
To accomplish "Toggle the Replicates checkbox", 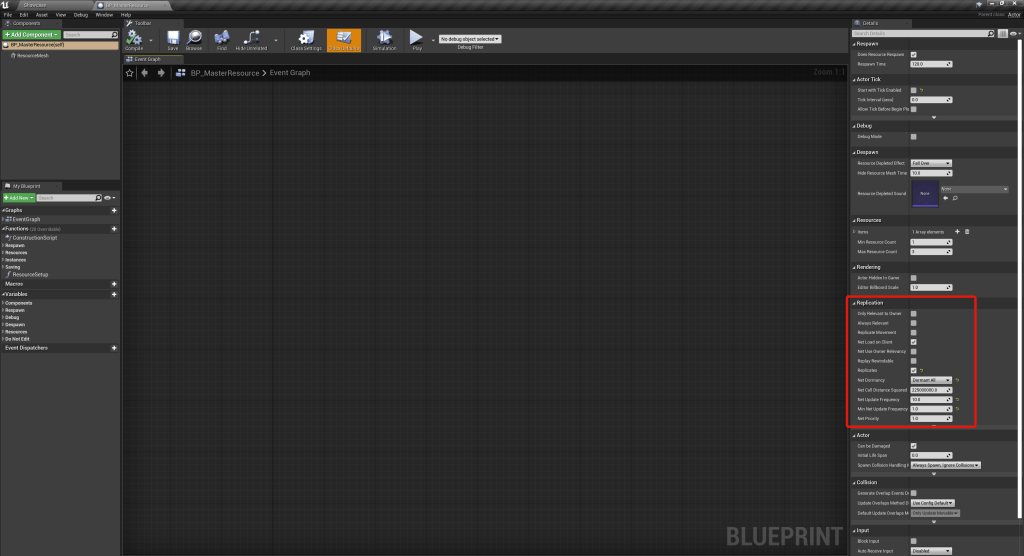I will tap(914, 370).
